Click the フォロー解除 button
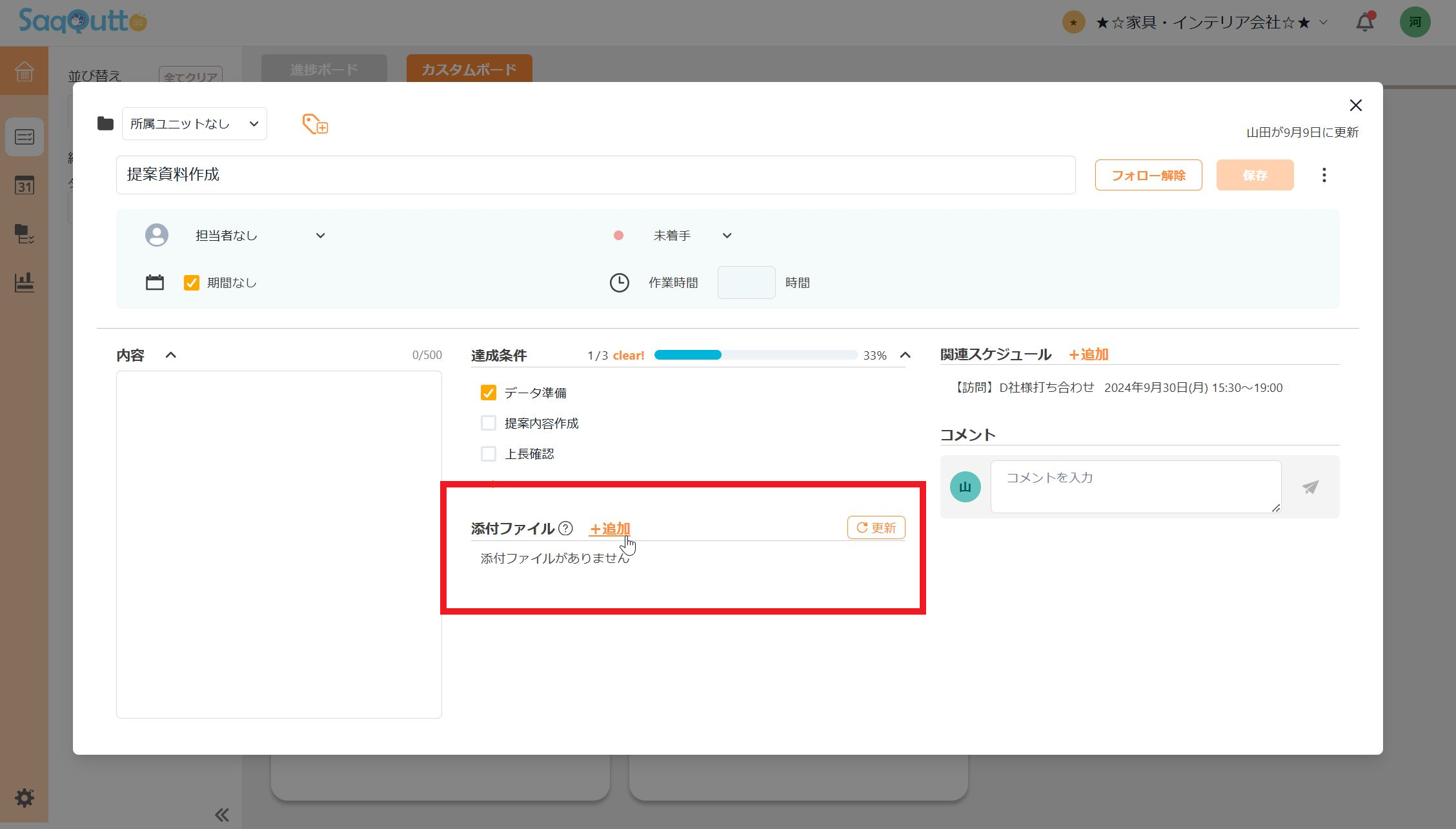Image resolution: width=1456 pixels, height=829 pixels. pyautogui.click(x=1148, y=175)
